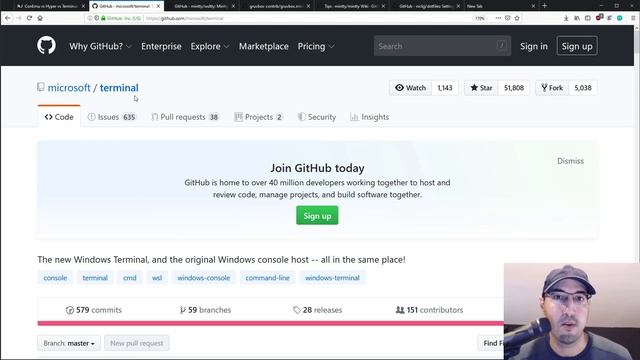Screen dimensions: 640x360
Task: Open browser home page icon
Action: (40, 18)
